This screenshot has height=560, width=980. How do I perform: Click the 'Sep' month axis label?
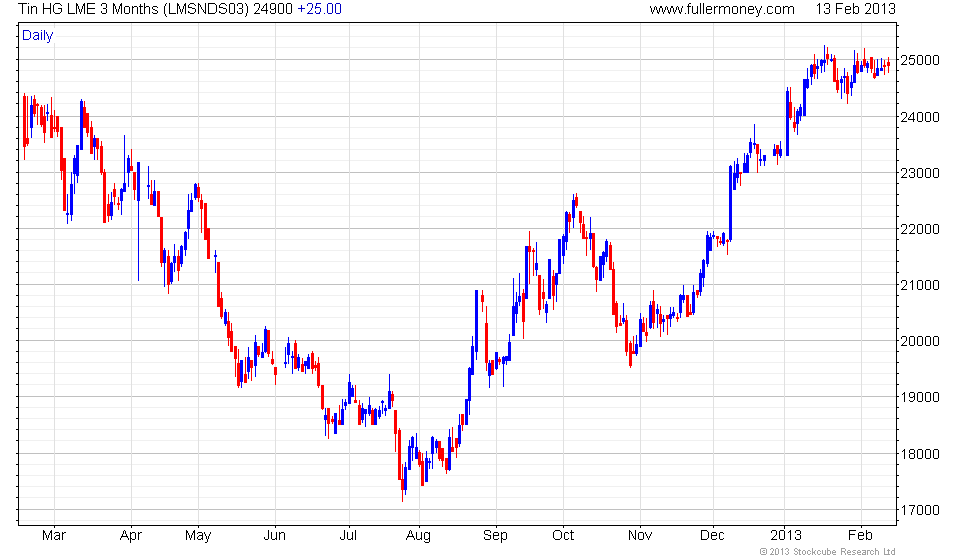(495, 536)
